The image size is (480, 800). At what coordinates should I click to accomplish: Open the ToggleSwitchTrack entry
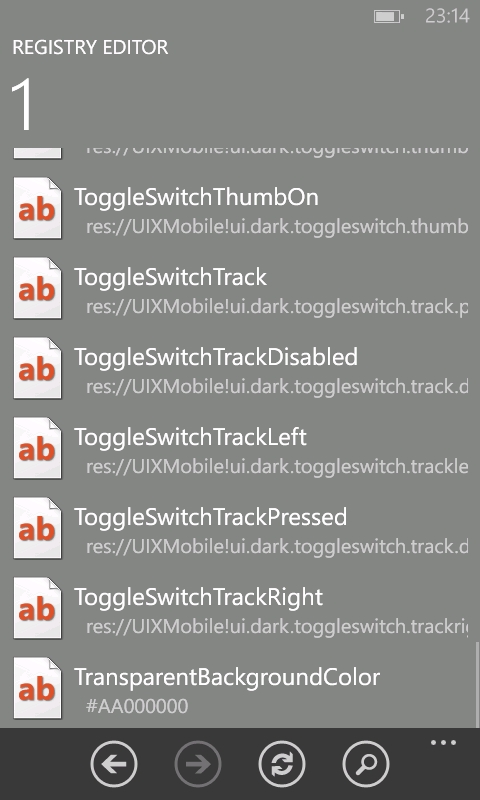pos(240,289)
